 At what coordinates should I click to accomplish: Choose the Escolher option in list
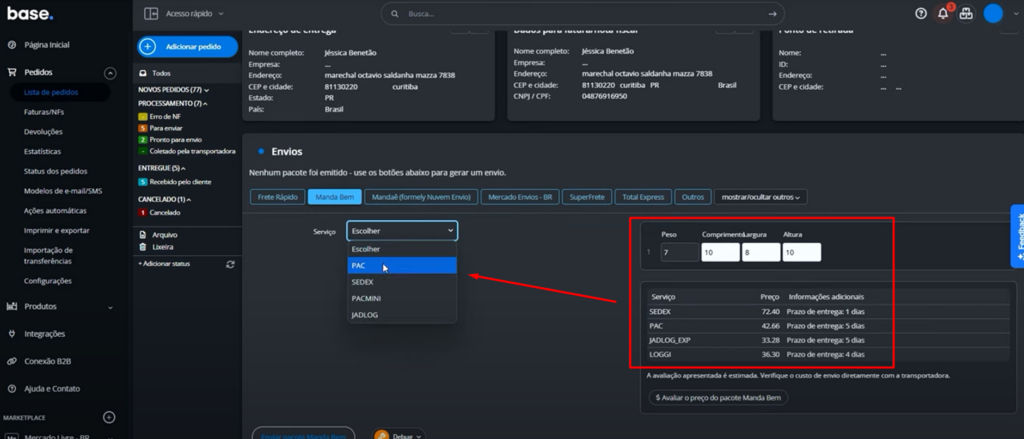pyautogui.click(x=402, y=249)
